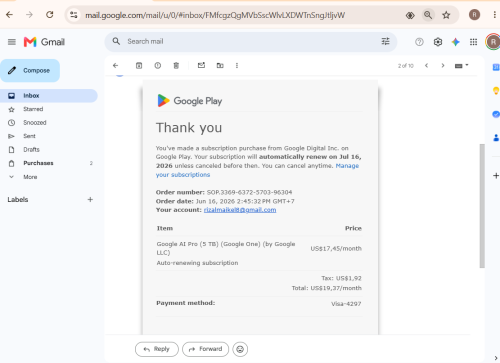Select payment method Visa-4297 text
Viewport: 500px width, 363px height.
pyautogui.click(x=346, y=304)
